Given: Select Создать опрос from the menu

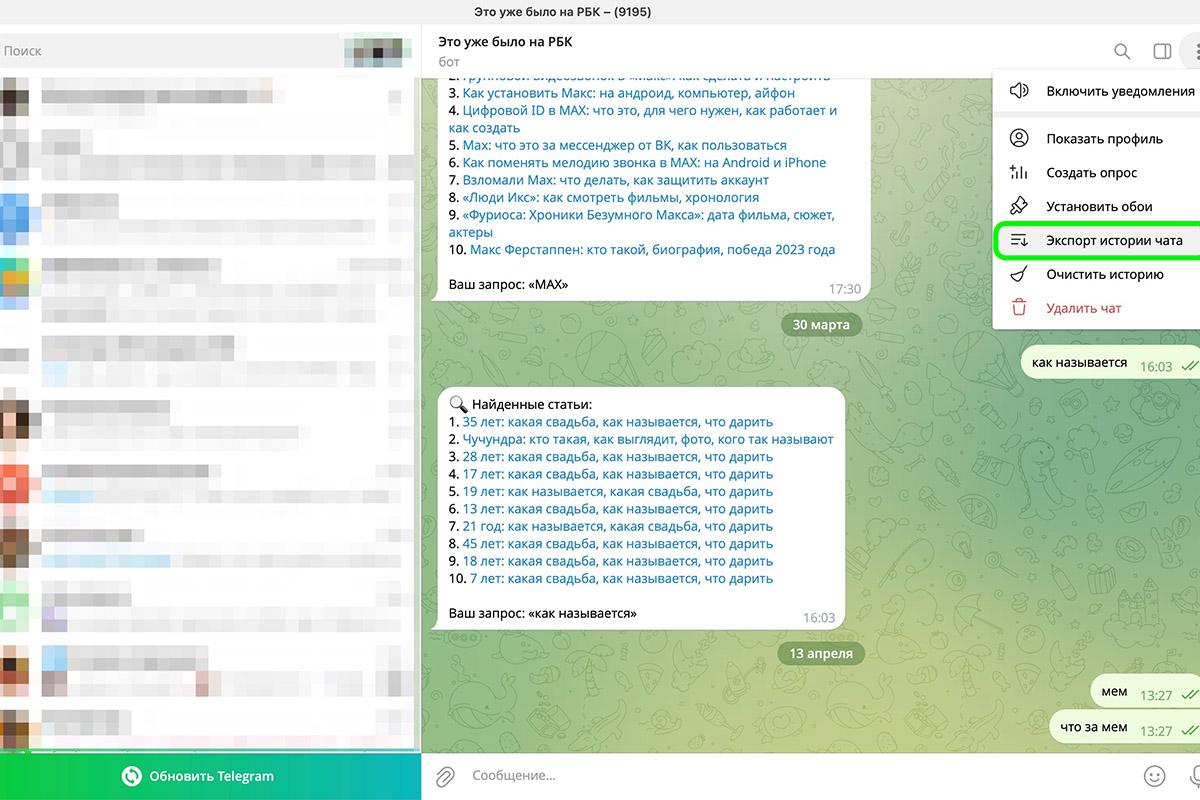Looking at the screenshot, I should (1099, 172).
